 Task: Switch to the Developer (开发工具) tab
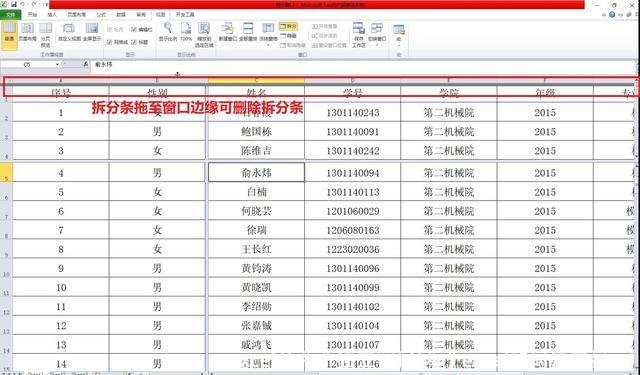185,15
